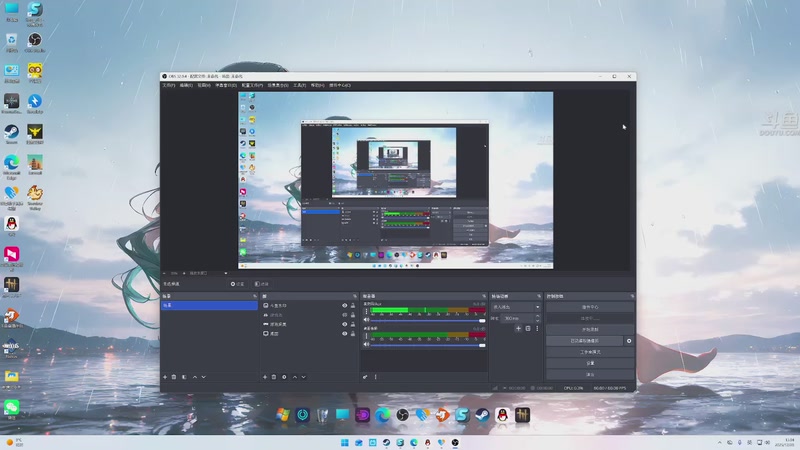Remove the selected scene using trash icon
This screenshot has width=800, height=450.
pos(174,377)
